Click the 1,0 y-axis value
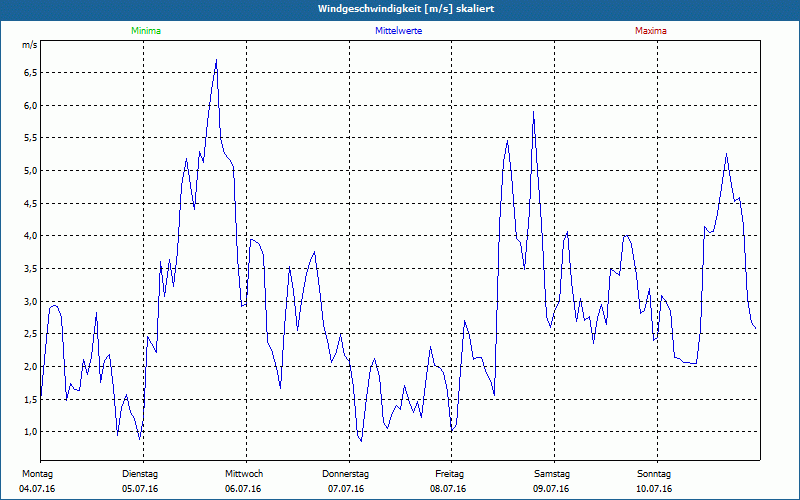 point(31,432)
